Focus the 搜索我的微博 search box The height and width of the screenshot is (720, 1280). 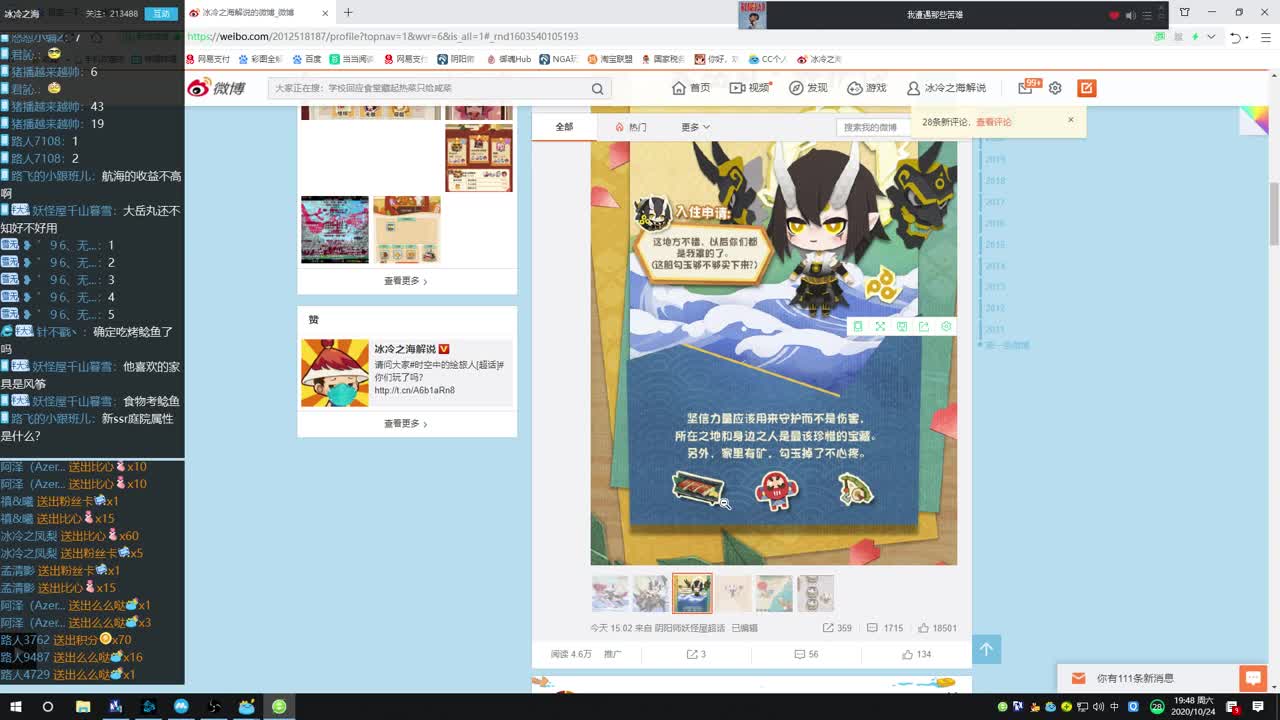(x=873, y=127)
